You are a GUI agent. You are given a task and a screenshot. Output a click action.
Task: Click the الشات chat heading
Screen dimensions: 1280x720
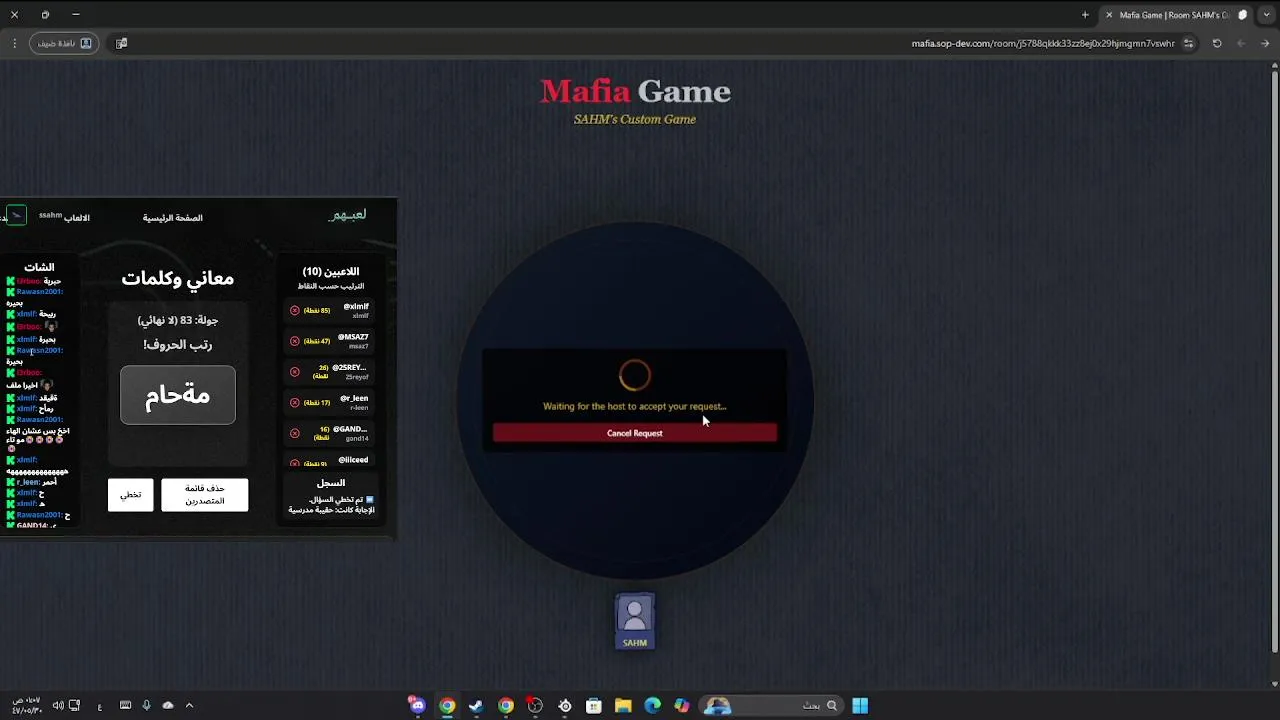(39, 267)
